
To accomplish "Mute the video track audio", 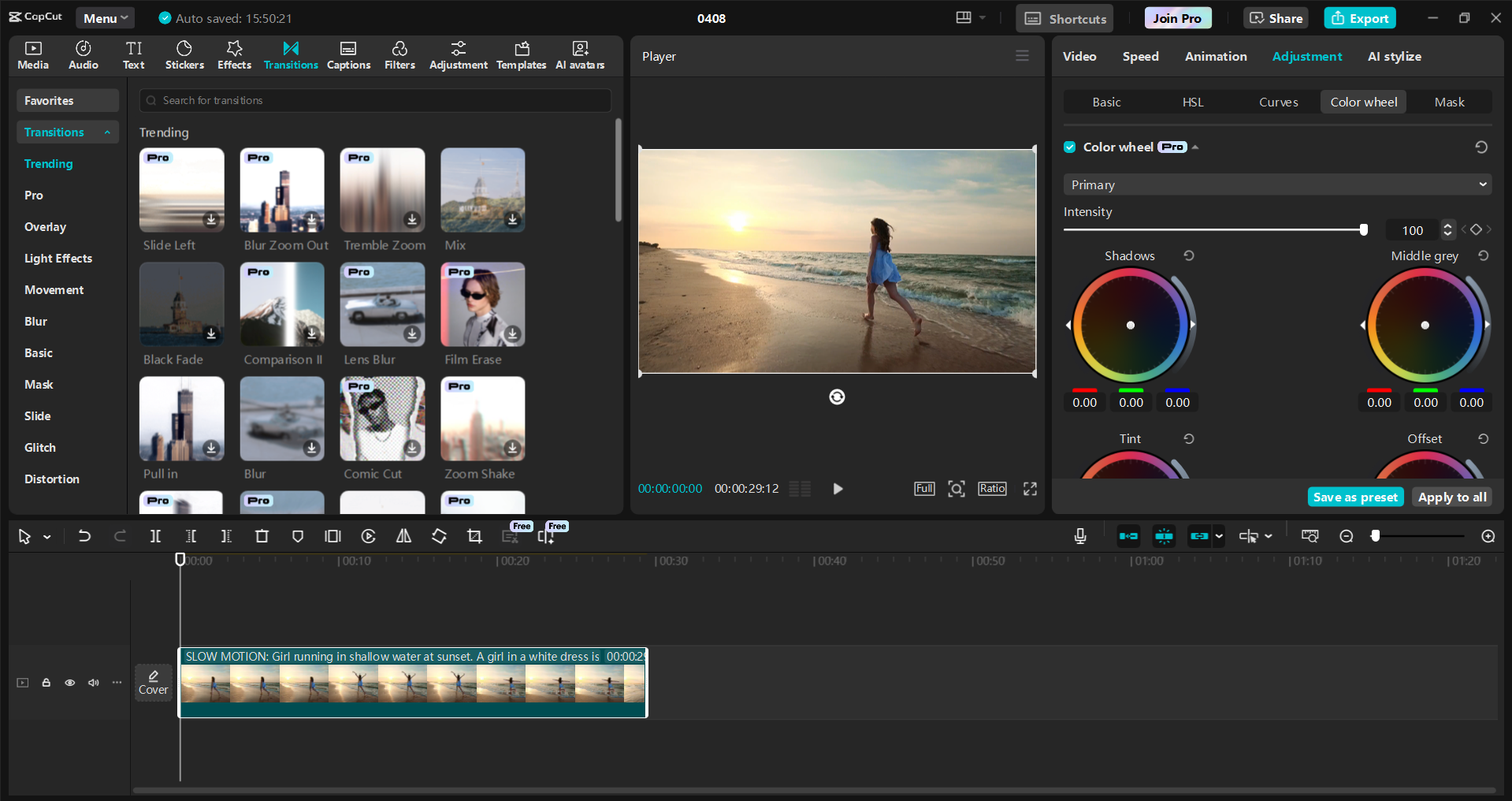I will [93, 683].
